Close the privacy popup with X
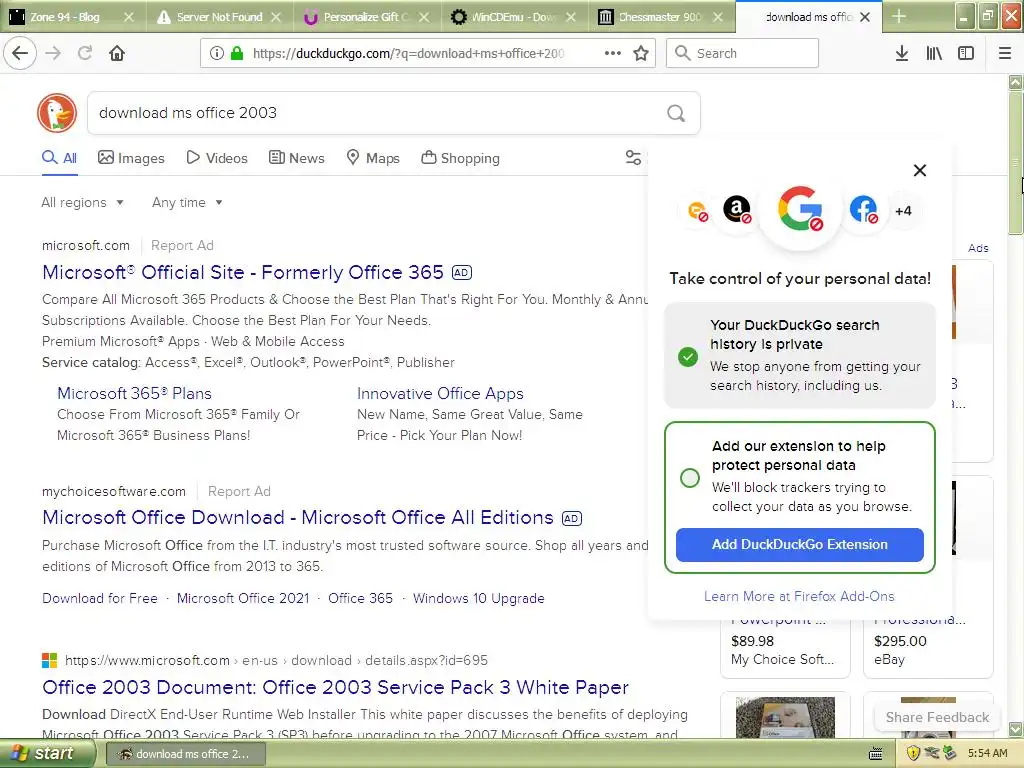The image size is (1024, 768). [920, 170]
